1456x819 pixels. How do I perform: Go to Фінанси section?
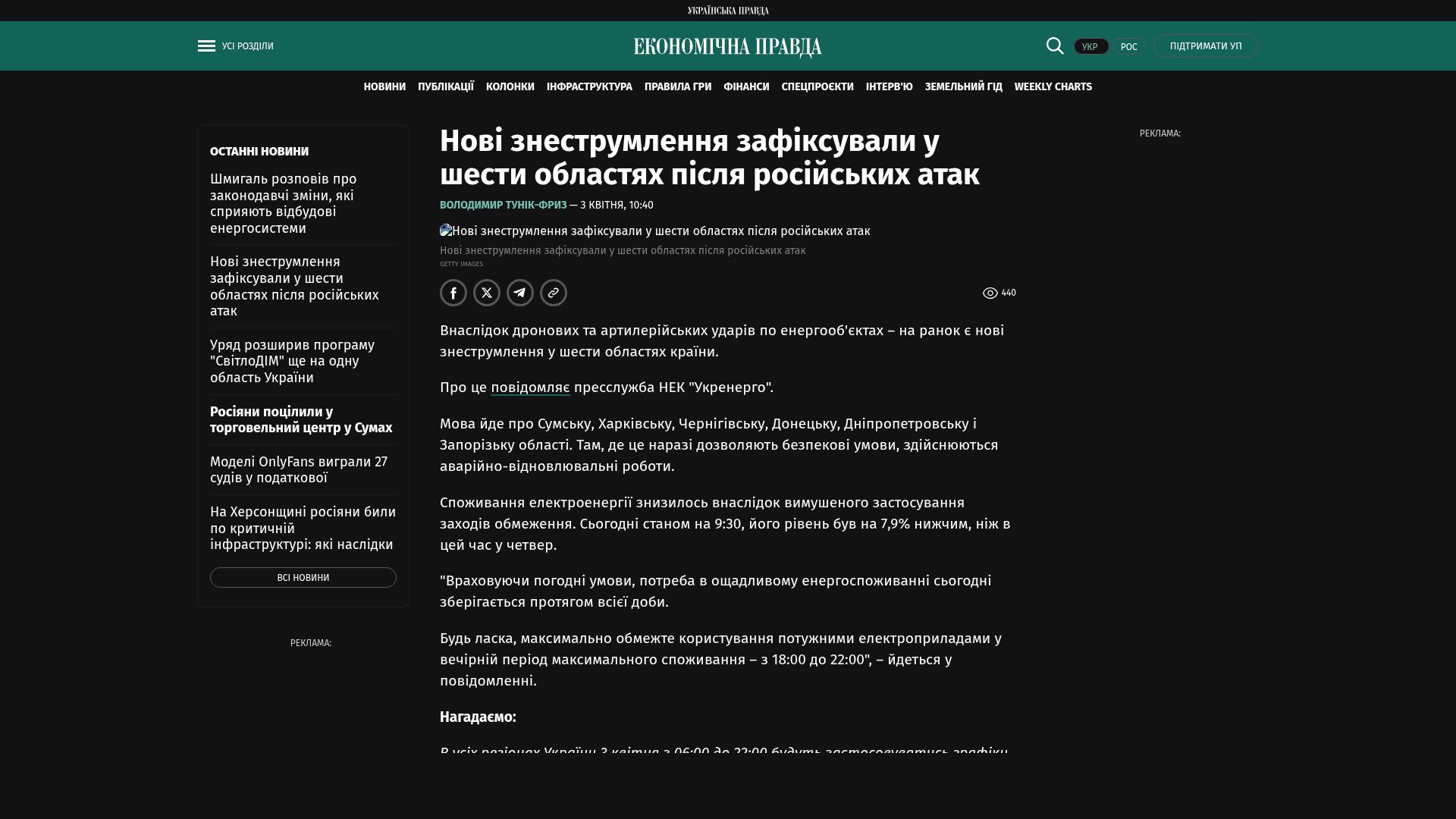746,87
